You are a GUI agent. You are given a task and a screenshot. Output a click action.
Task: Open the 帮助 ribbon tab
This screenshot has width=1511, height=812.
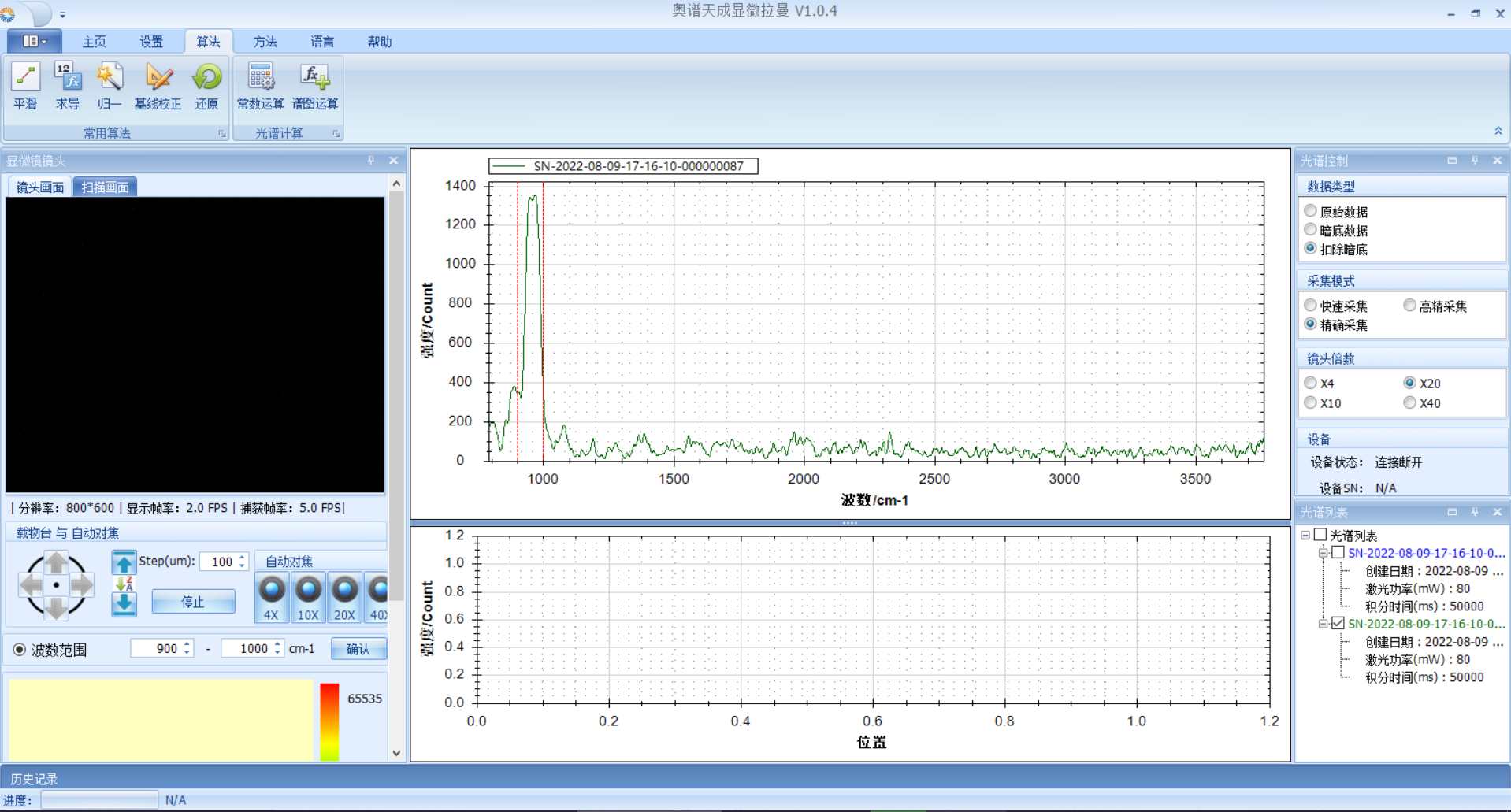coord(380,42)
